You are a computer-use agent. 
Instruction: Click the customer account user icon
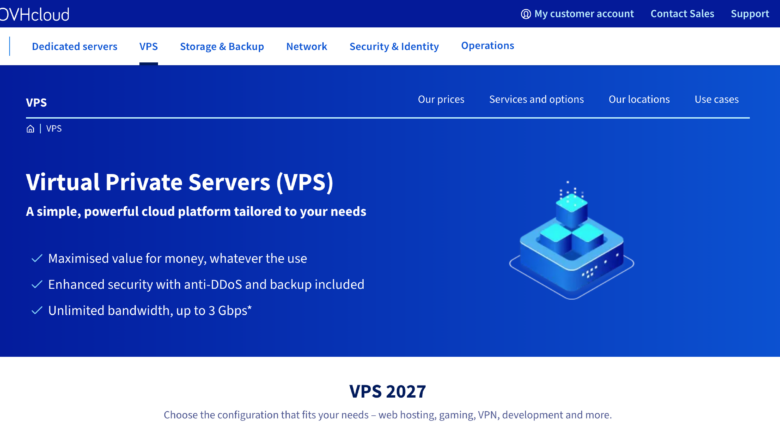[526, 14]
